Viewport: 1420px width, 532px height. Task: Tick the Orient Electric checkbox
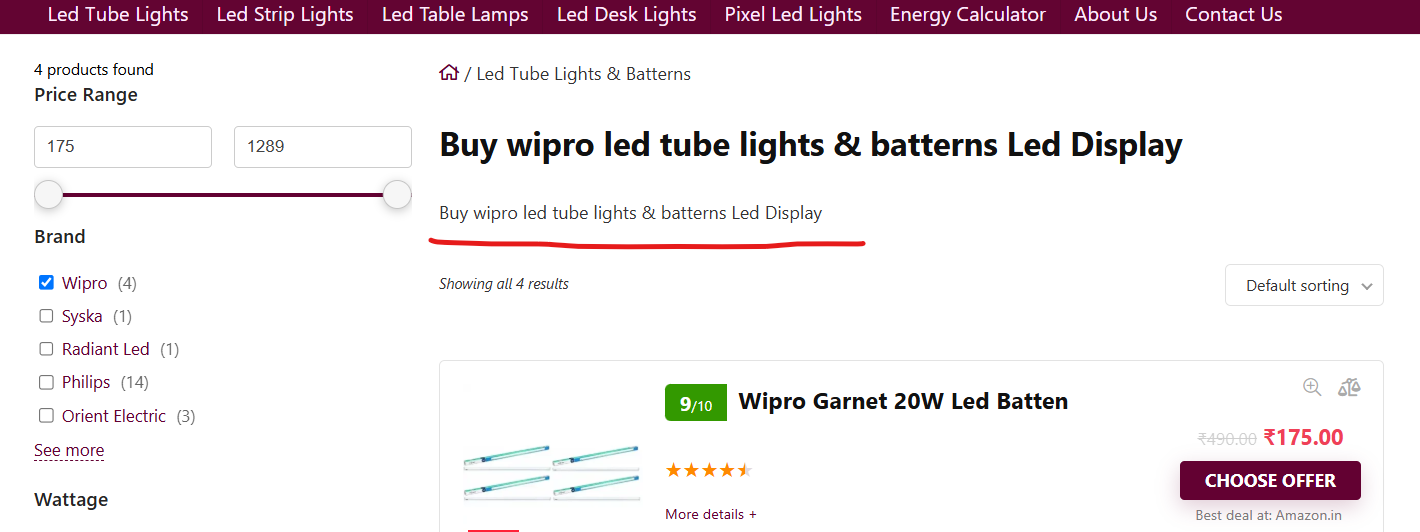46,415
